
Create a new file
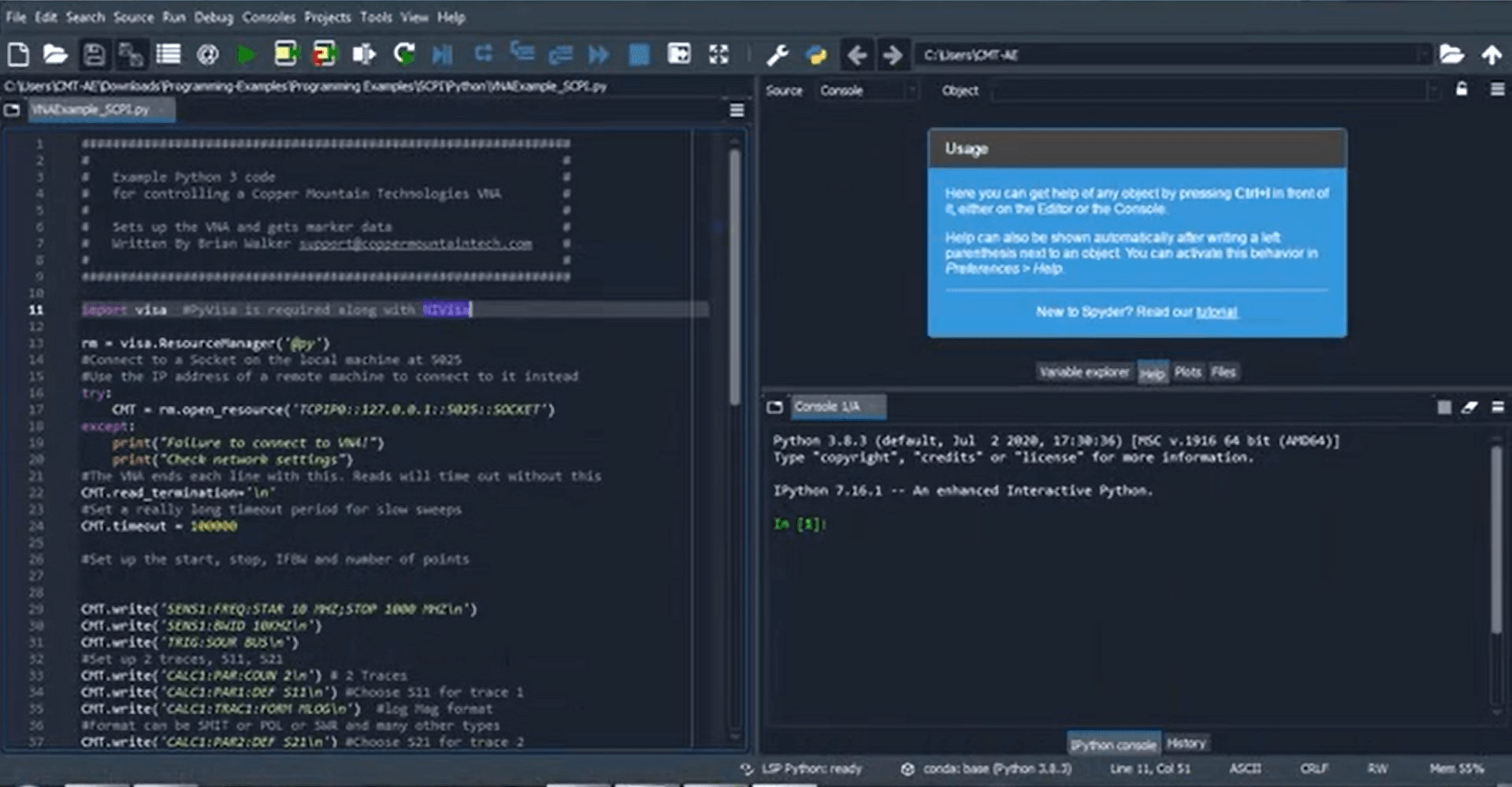(x=17, y=54)
